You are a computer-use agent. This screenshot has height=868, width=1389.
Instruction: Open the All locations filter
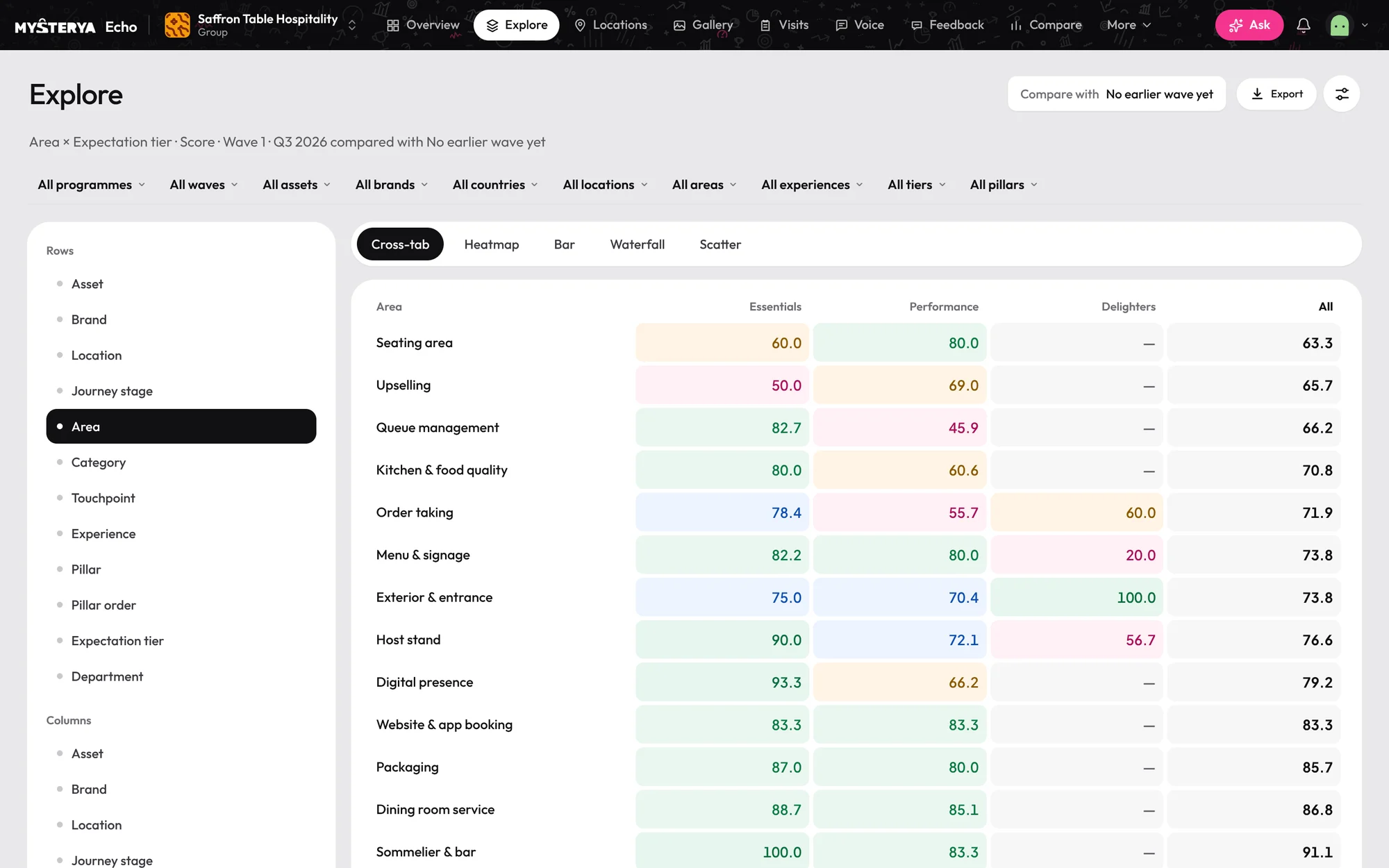605,185
